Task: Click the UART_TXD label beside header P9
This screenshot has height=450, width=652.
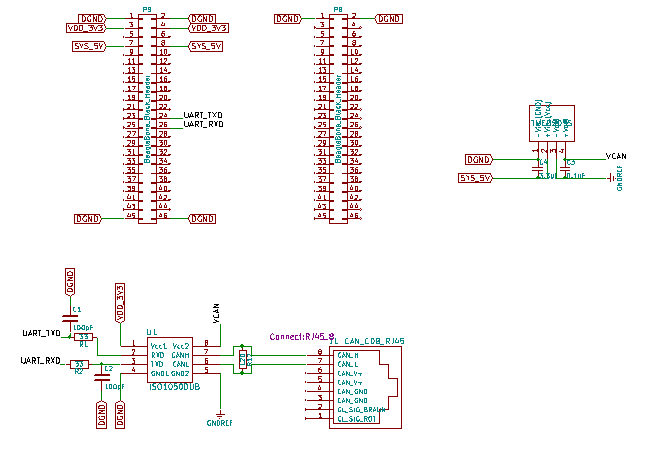Action: (x=203, y=117)
